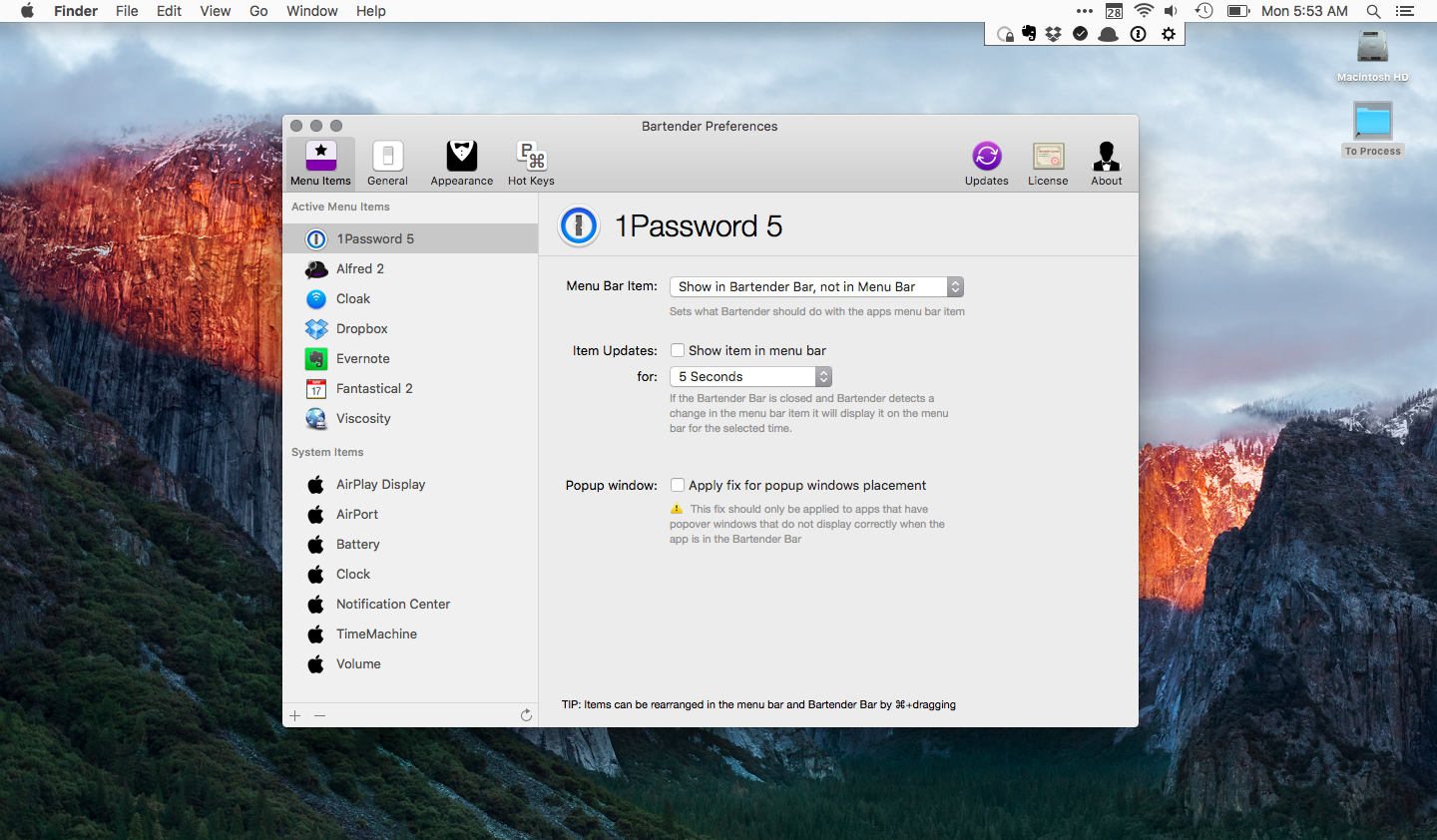Viewport: 1437px width, 840px height.
Task: Open Spotlight search magnifier icon
Action: click(x=1374, y=11)
